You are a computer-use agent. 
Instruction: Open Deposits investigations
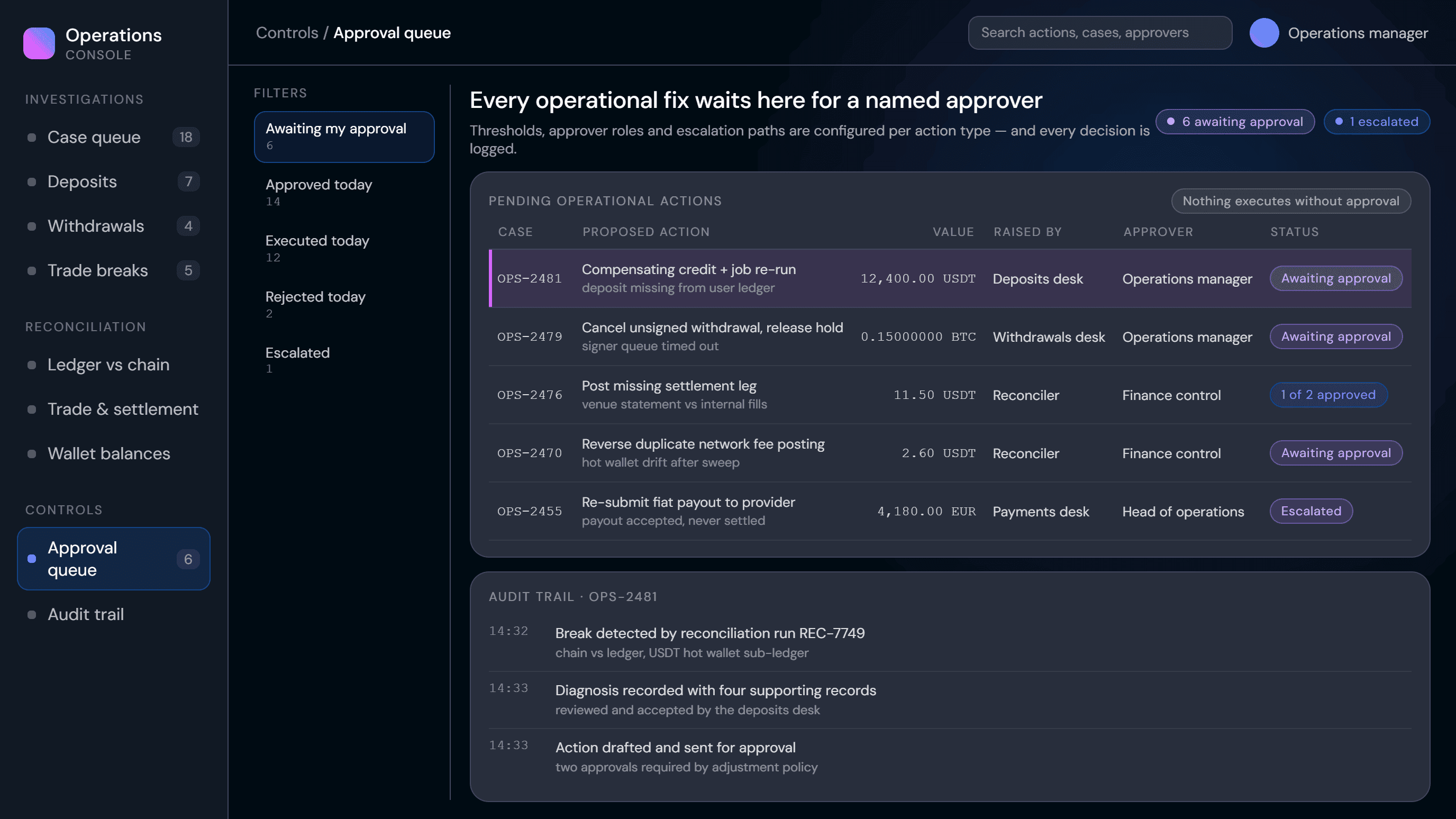pyautogui.click(x=114, y=181)
